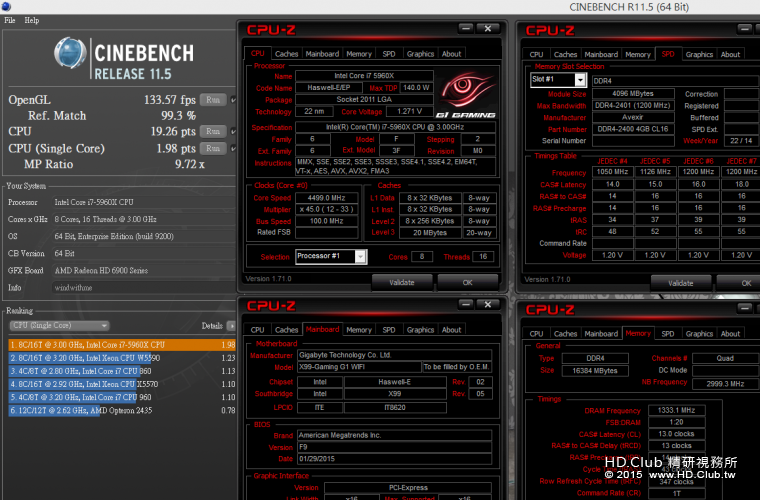Select ranking row 3 Intel Core i7 860

coord(122,371)
